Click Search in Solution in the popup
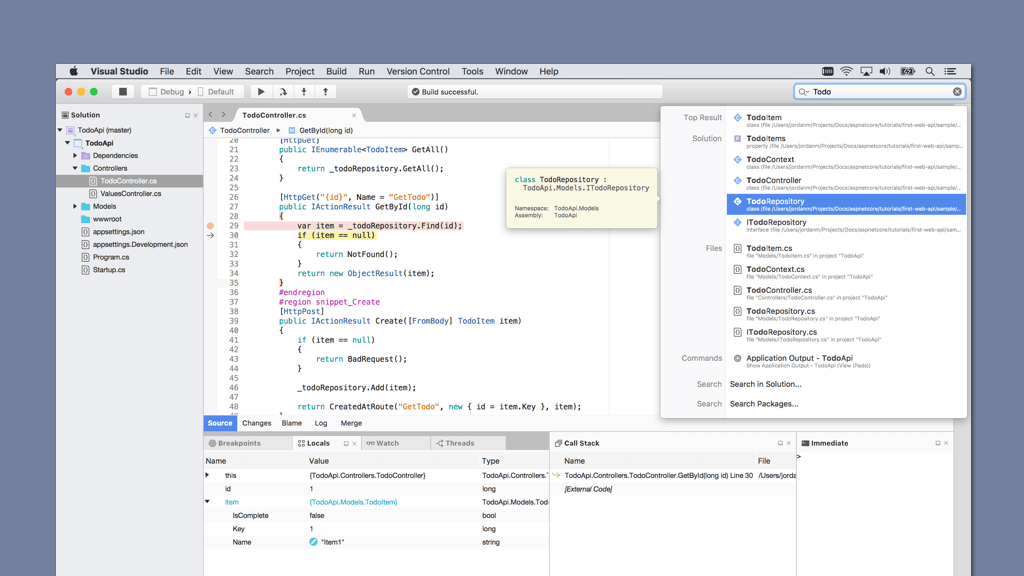1024x576 pixels. (767, 384)
